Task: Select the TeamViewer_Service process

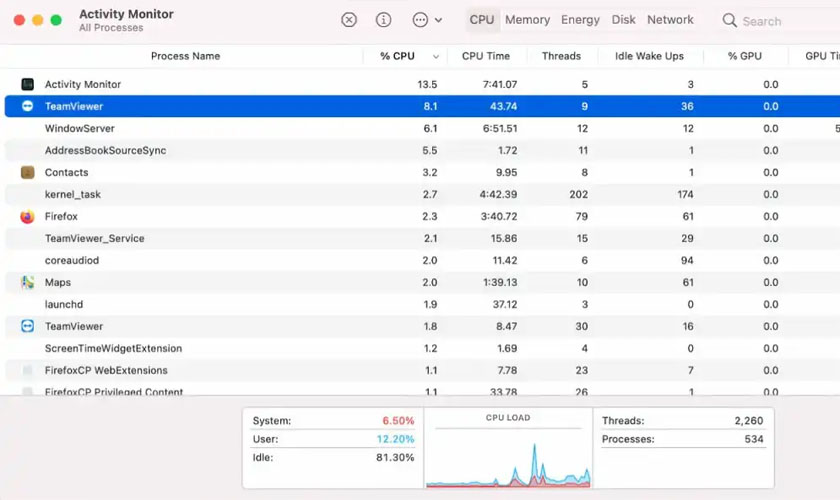Action: 94,238
